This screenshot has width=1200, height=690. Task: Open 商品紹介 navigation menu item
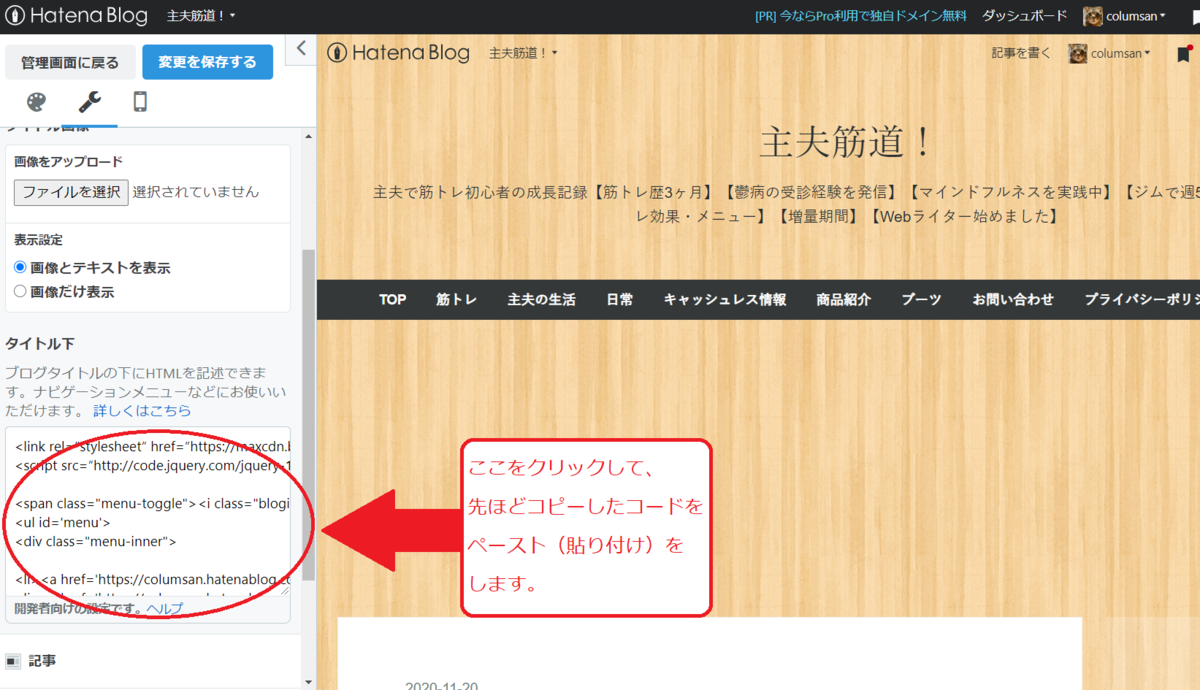844,300
